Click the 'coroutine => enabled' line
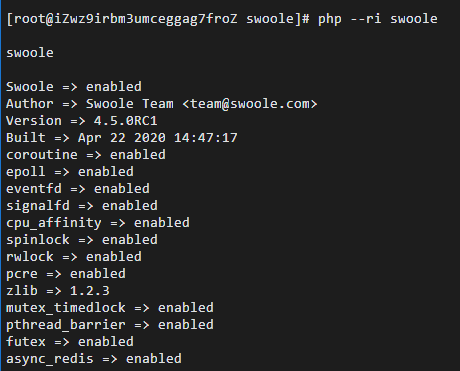This screenshot has height=371, width=460. (x=86, y=155)
